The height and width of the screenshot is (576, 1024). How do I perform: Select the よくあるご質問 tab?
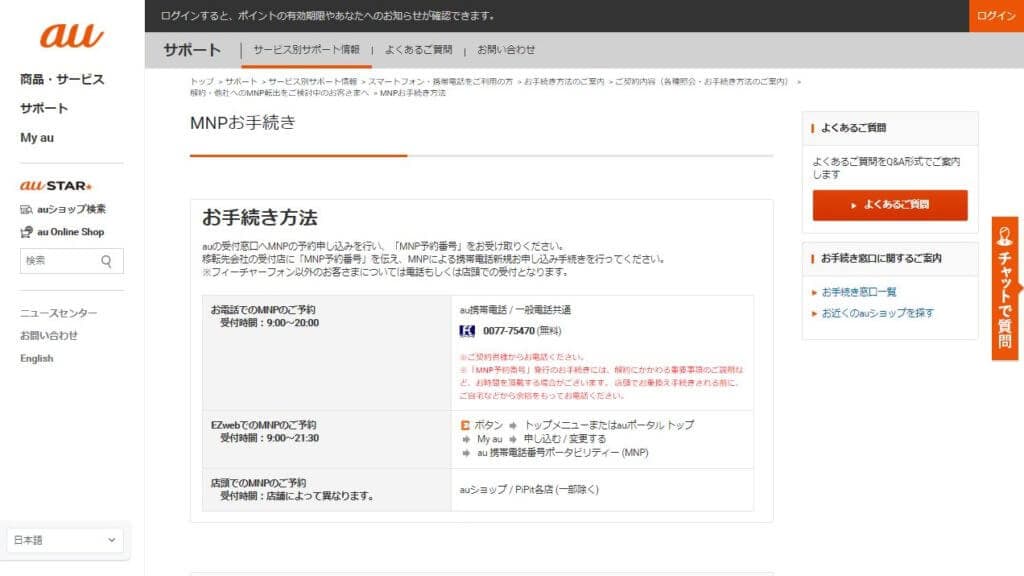418,50
